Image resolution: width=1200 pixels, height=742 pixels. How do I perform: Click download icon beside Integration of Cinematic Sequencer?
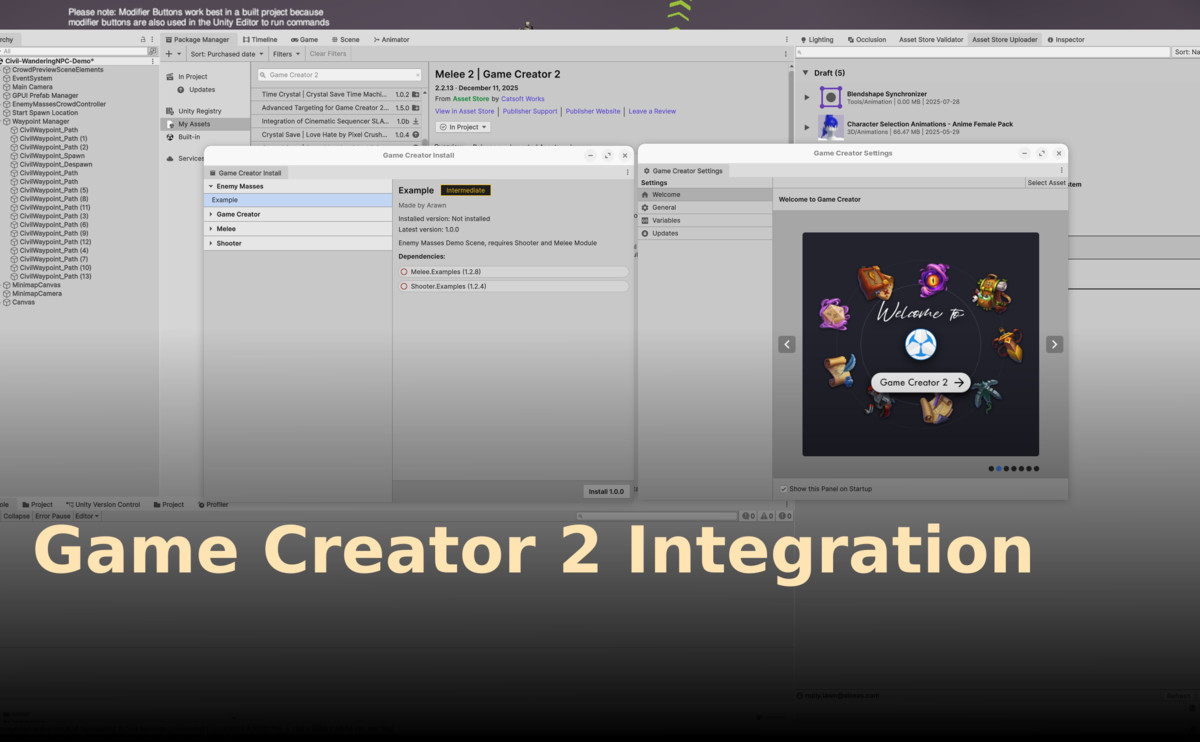tap(416, 121)
